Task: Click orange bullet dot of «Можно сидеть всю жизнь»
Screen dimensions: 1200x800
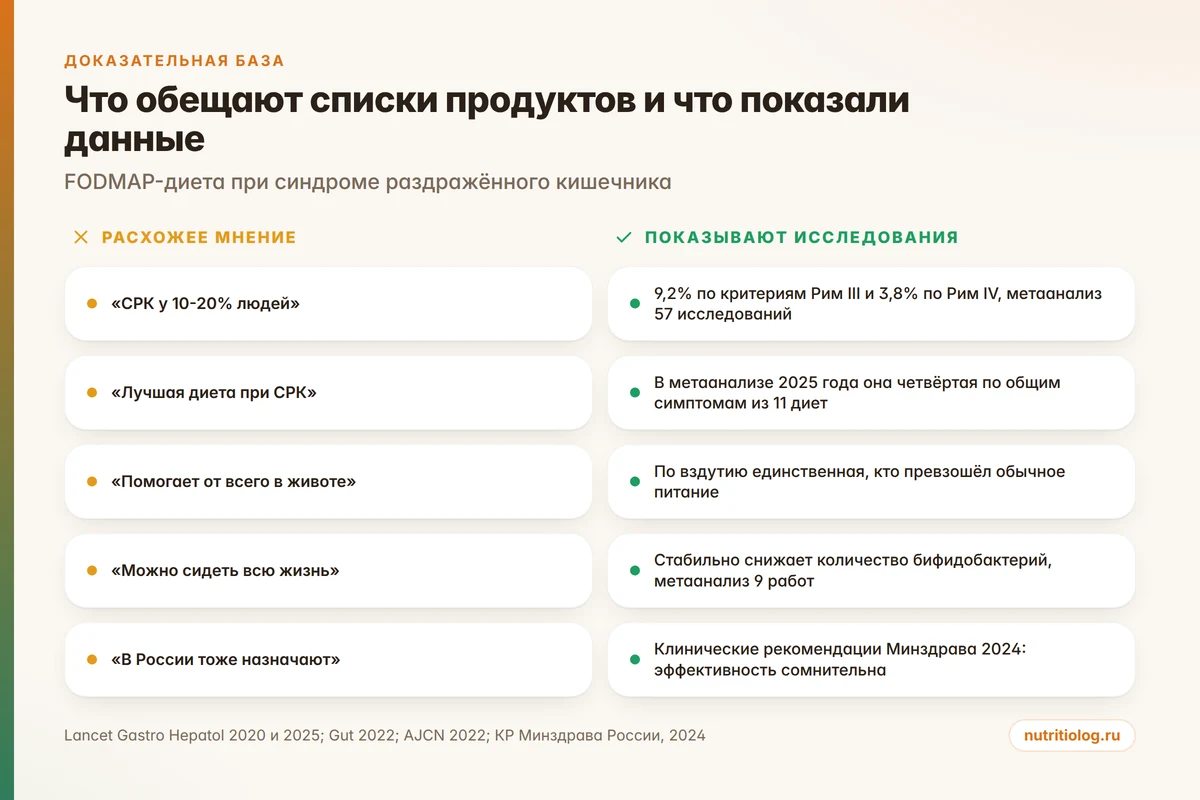Action: [92, 571]
